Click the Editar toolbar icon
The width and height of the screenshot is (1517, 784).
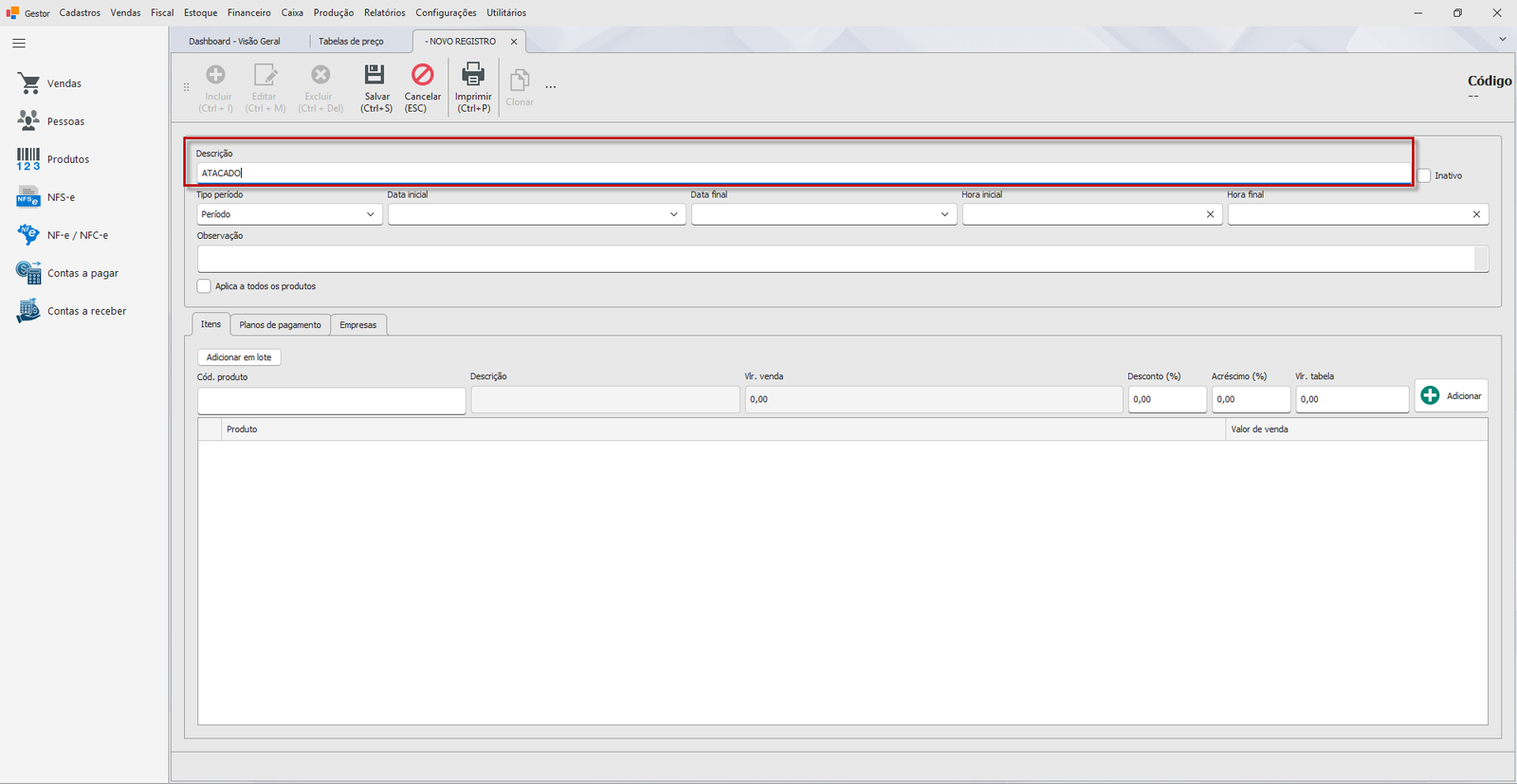[265, 75]
